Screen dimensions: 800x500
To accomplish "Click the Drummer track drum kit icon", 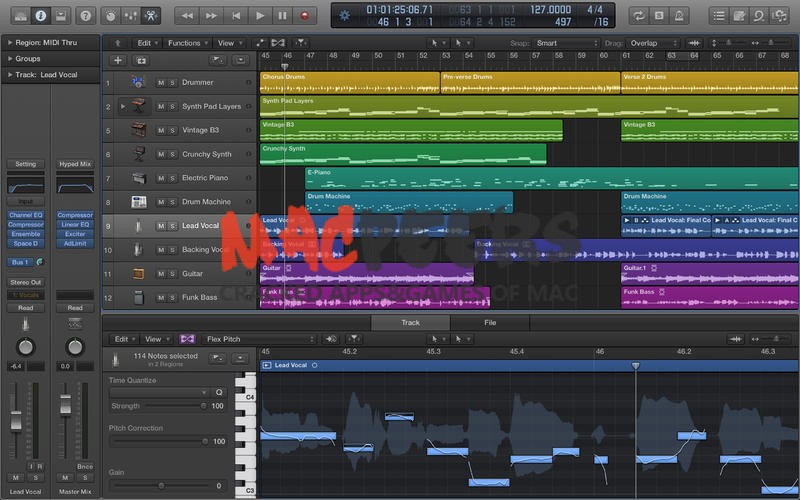I will [138, 82].
